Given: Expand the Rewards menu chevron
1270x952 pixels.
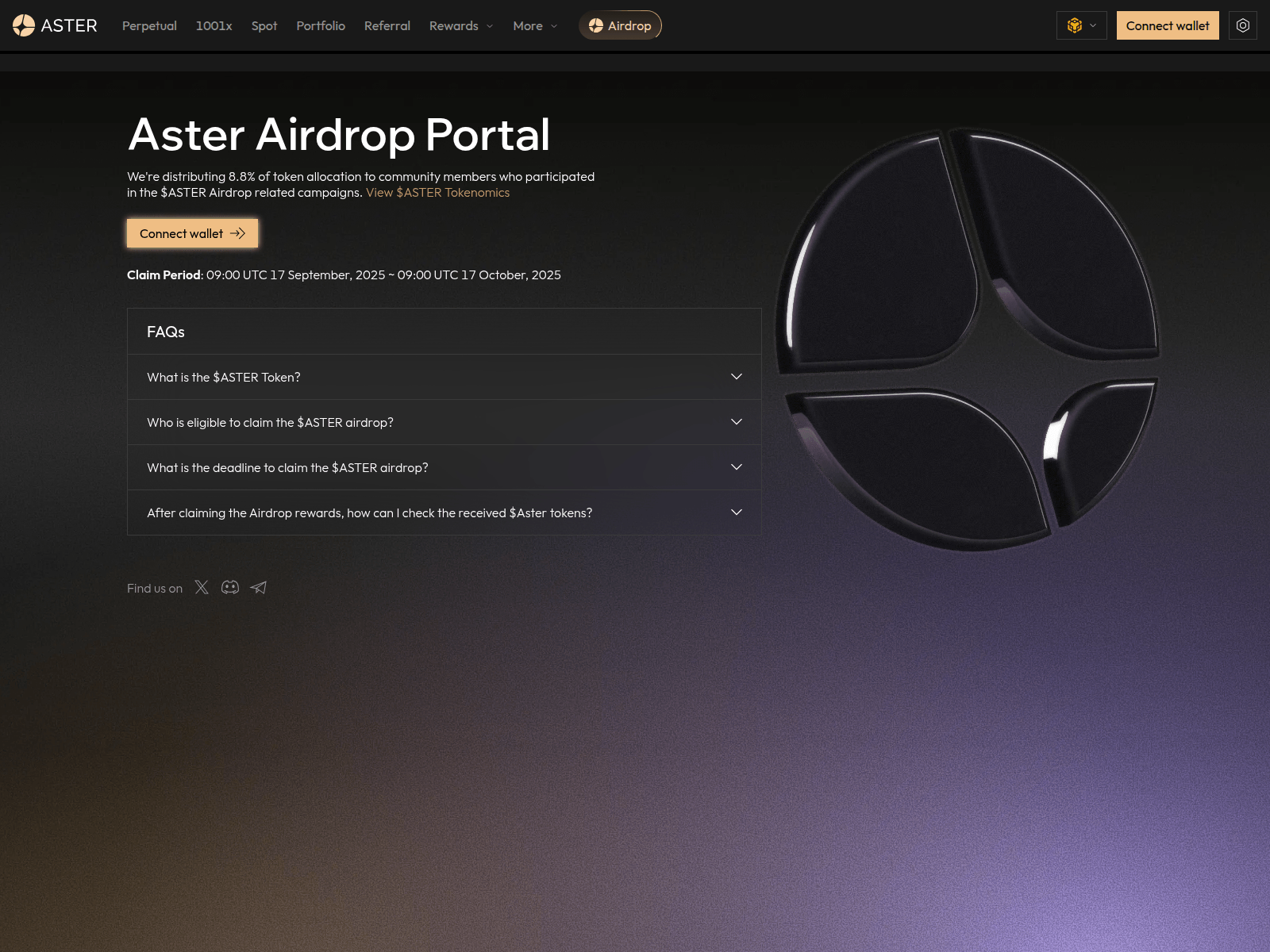Looking at the screenshot, I should click(x=489, y=26).
